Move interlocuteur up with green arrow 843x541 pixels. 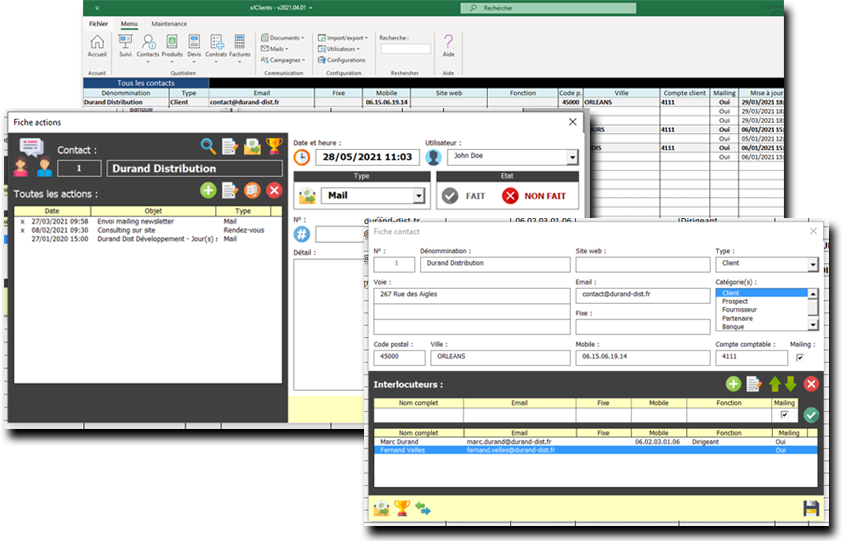coord(775,384)
